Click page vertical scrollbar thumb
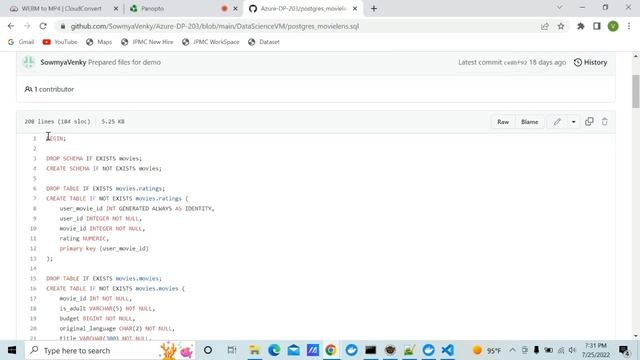 click(x=636, y=92)
